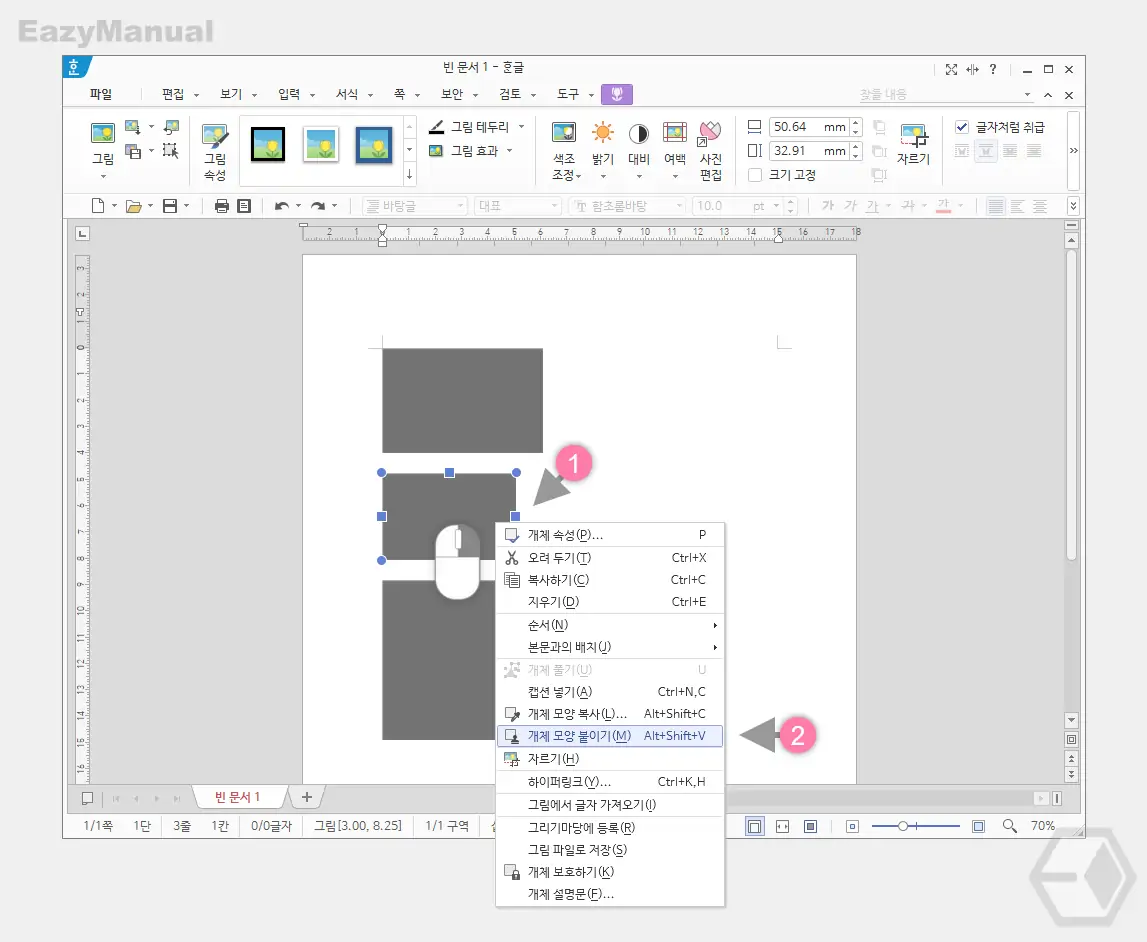Choose 개체 보호하기(K) in context menu
The image size is (1147, 942).
pos(610,872)
